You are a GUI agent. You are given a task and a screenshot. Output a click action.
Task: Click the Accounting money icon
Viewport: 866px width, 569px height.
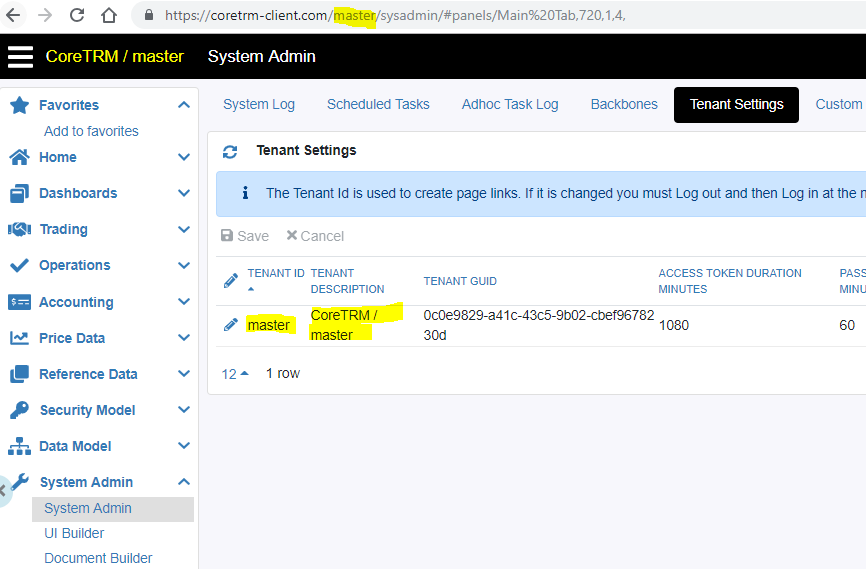point(19,302)
